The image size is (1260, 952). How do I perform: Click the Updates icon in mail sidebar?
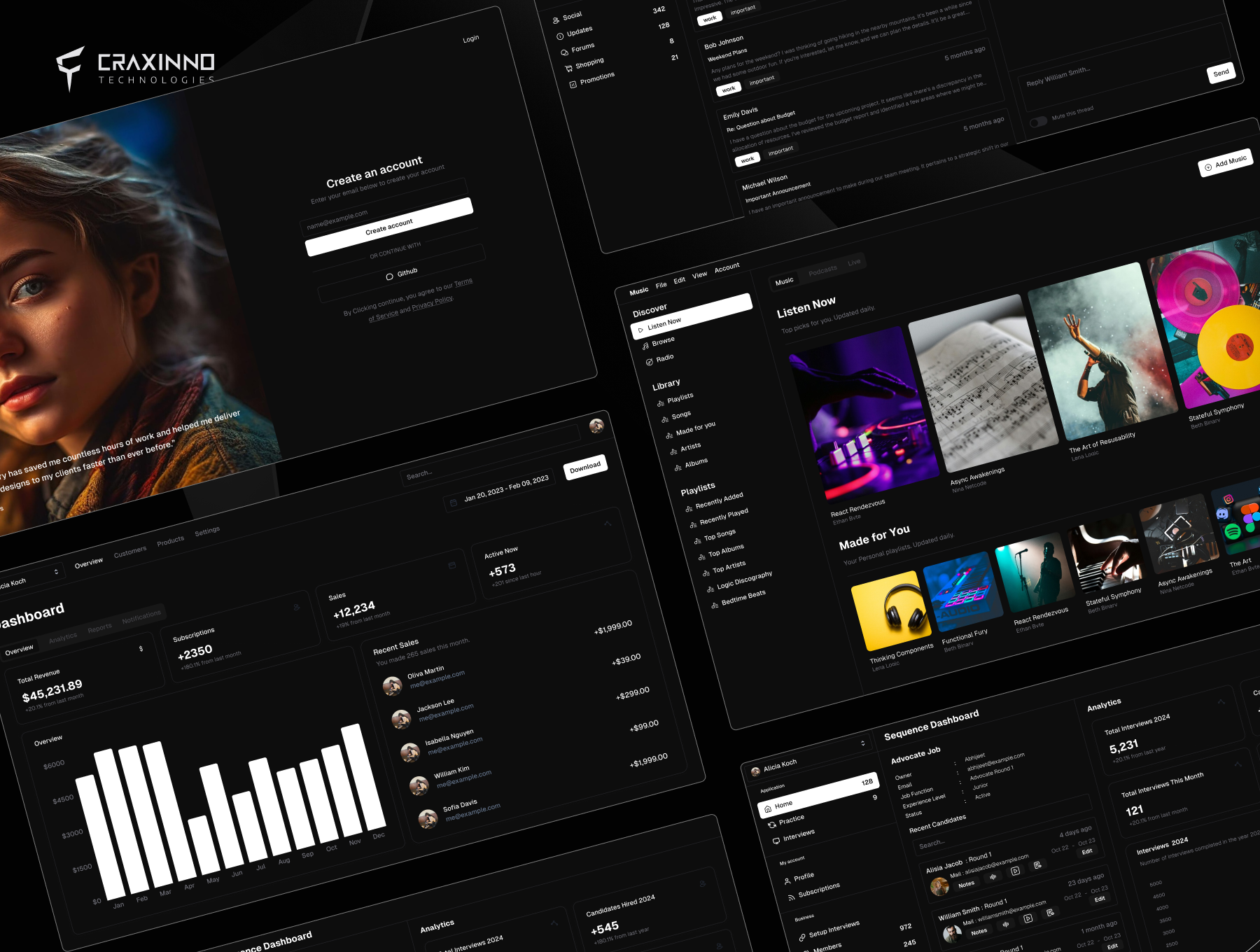click(560, 36)
